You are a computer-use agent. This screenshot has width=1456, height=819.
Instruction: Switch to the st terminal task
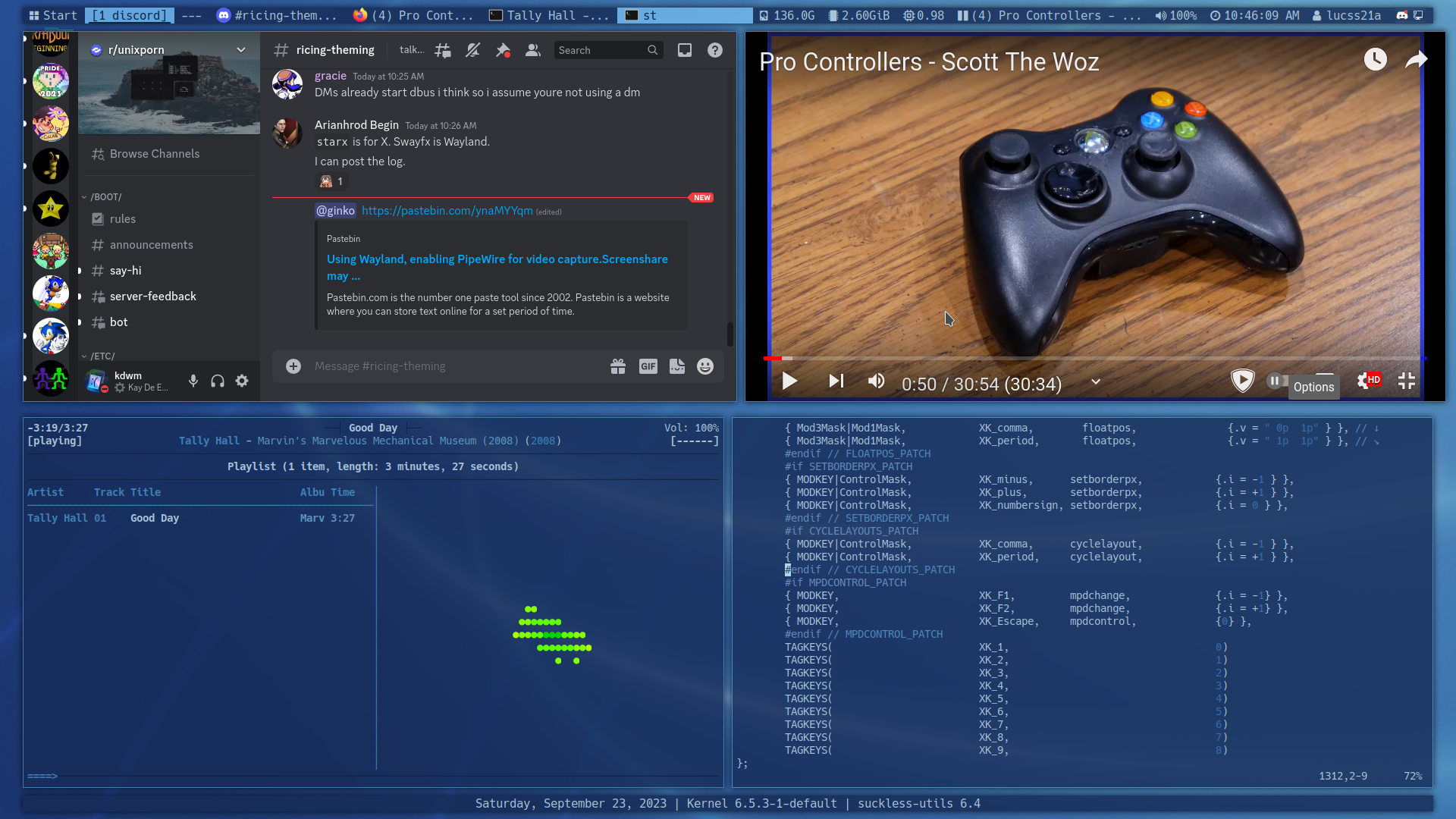(685, 15)
